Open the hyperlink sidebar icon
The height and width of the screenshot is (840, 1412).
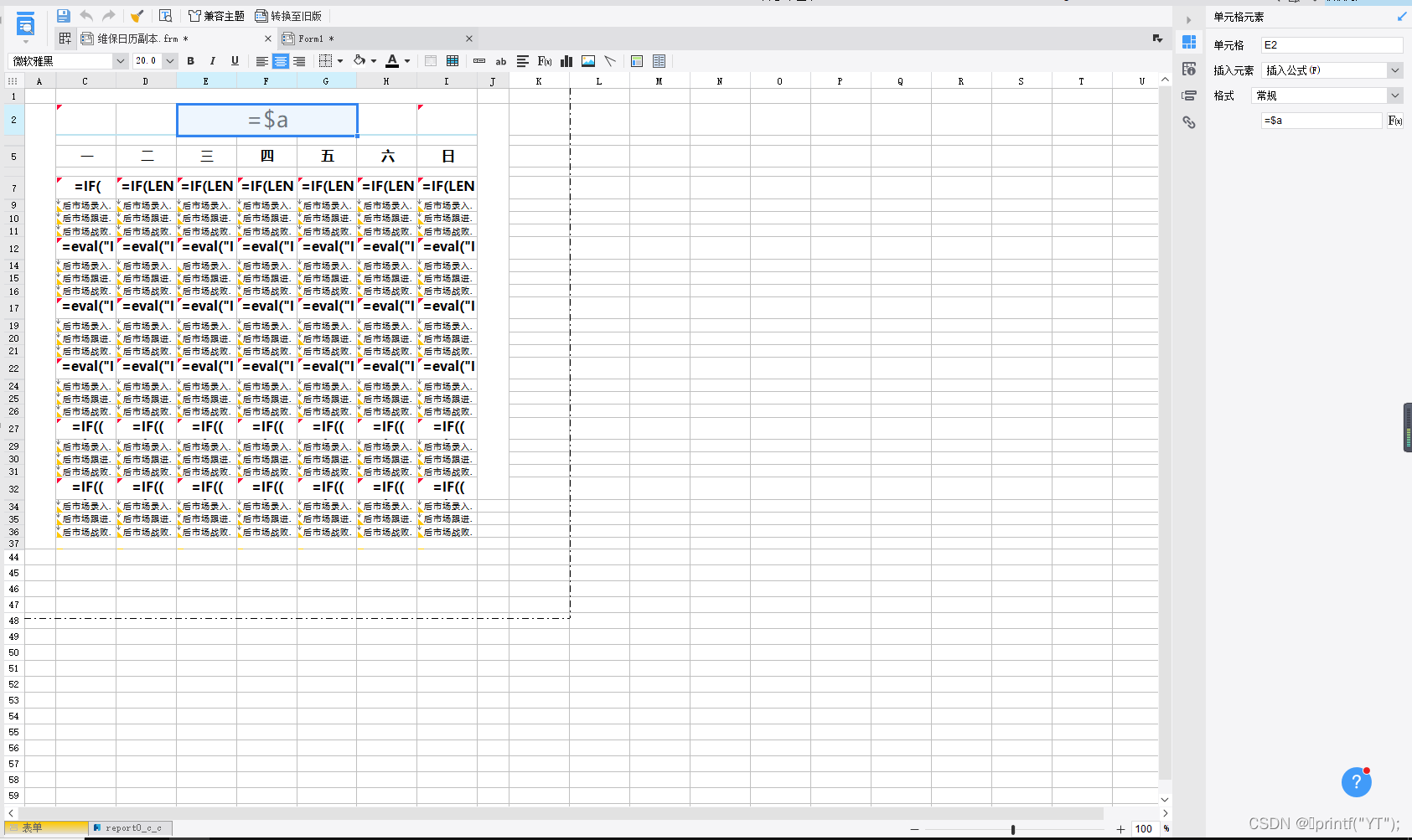pos(1189,122)
